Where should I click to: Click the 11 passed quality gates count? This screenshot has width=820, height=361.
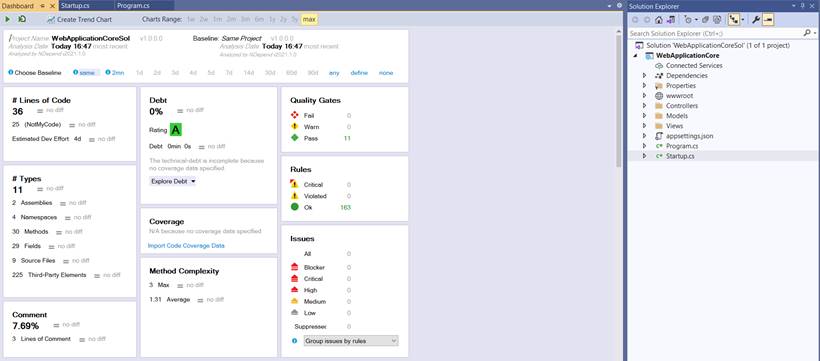(x=347, y=138)
